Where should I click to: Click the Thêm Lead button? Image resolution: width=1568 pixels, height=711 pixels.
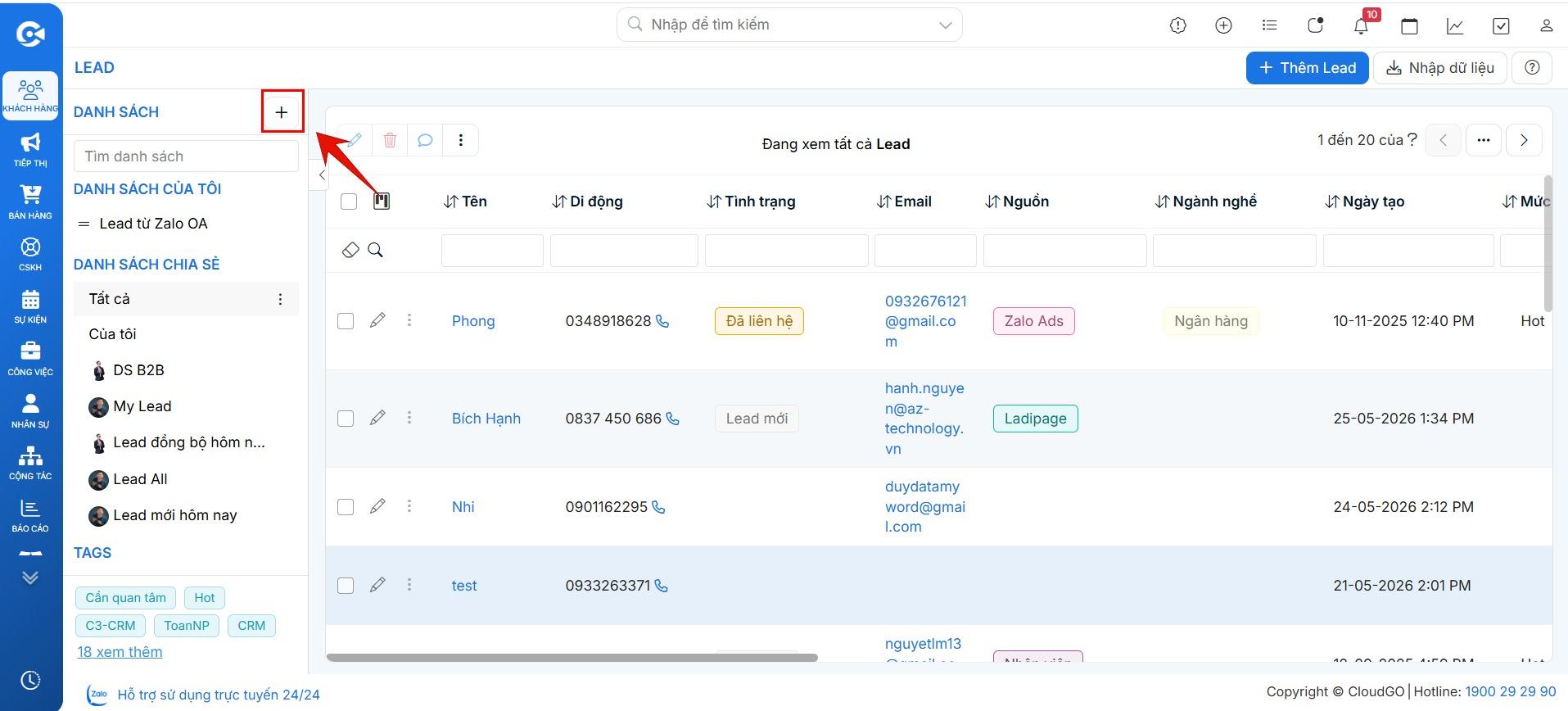click(1307, 68)
